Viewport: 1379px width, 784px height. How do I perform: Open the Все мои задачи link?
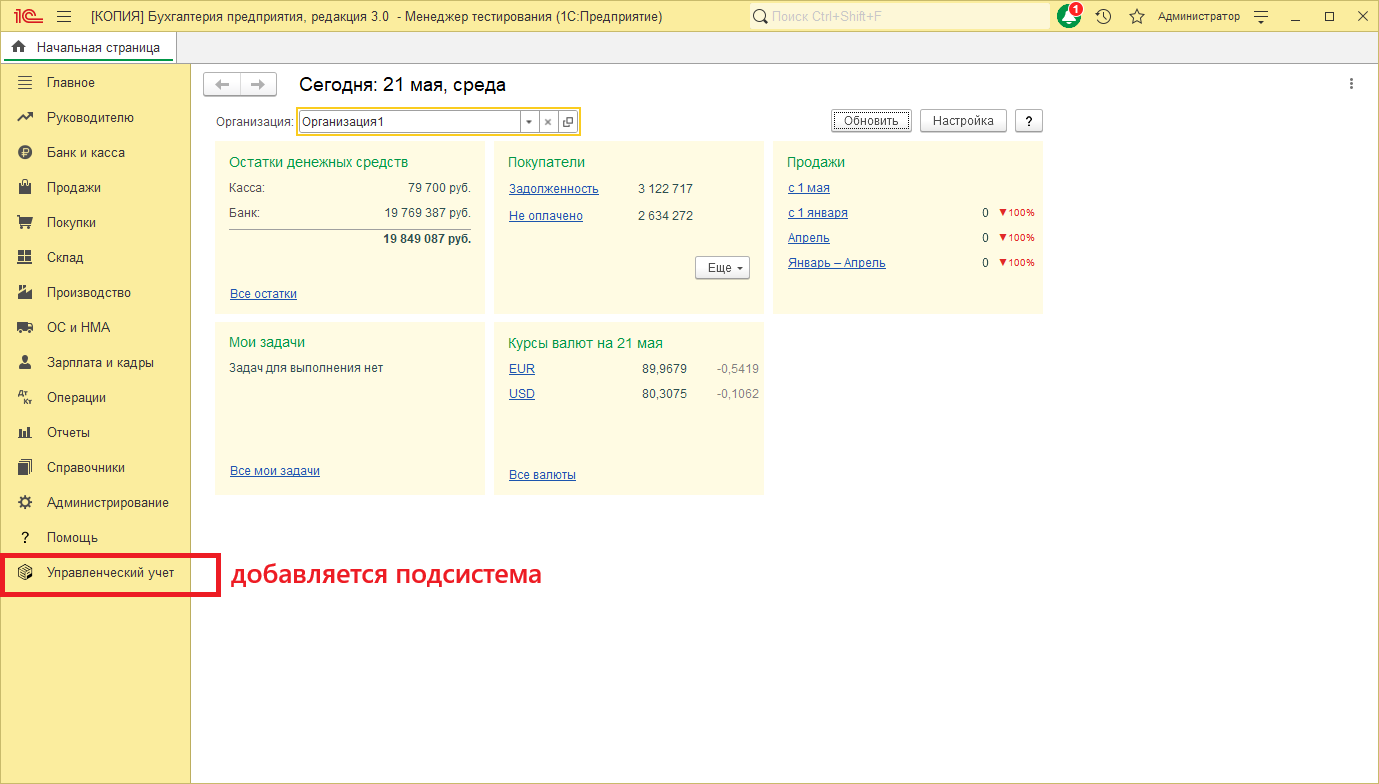(x=275, y=471)
